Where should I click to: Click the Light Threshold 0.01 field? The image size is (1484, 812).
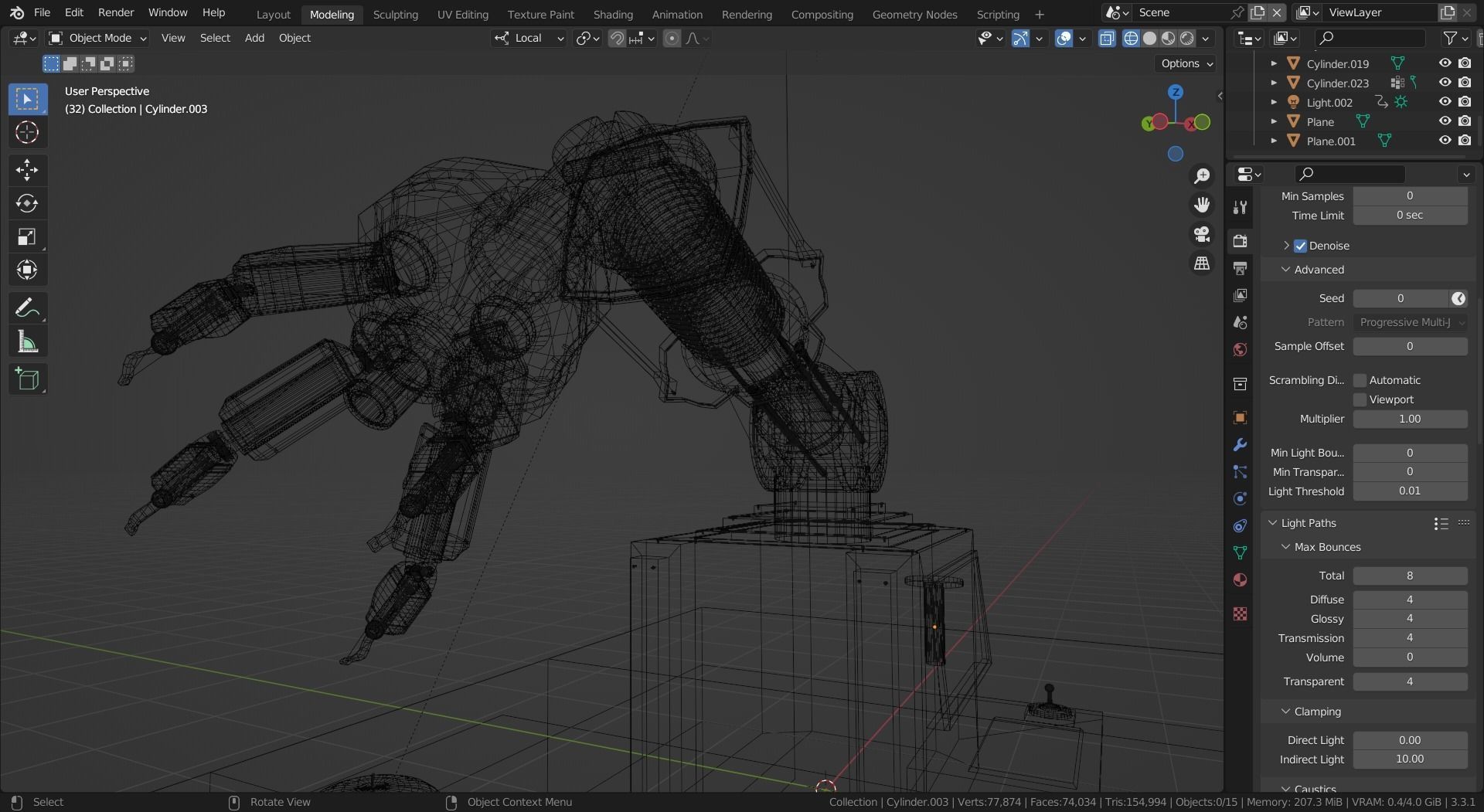[x=1411, y=491]
